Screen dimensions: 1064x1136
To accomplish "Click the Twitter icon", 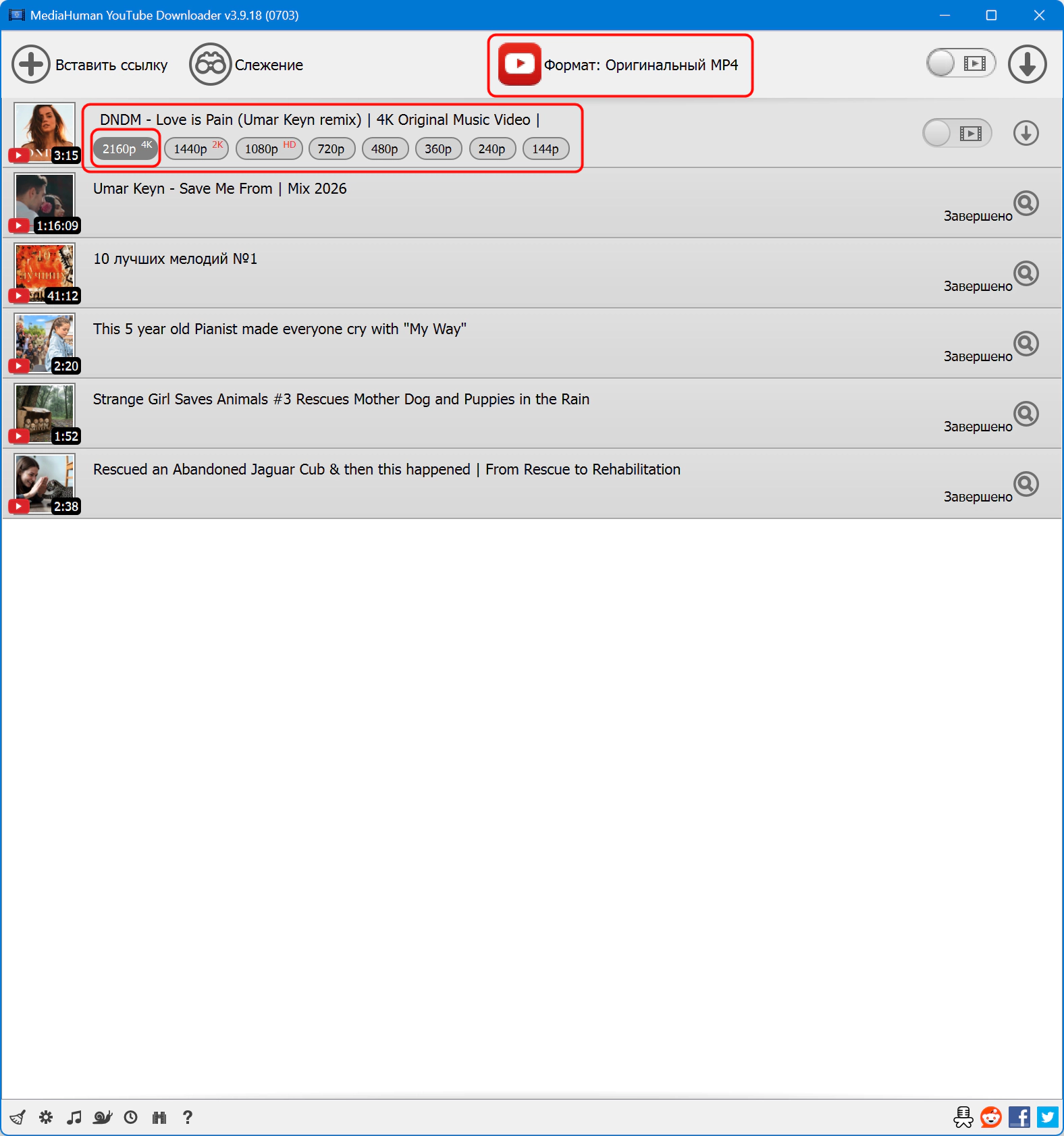I will (1047, 1117).
